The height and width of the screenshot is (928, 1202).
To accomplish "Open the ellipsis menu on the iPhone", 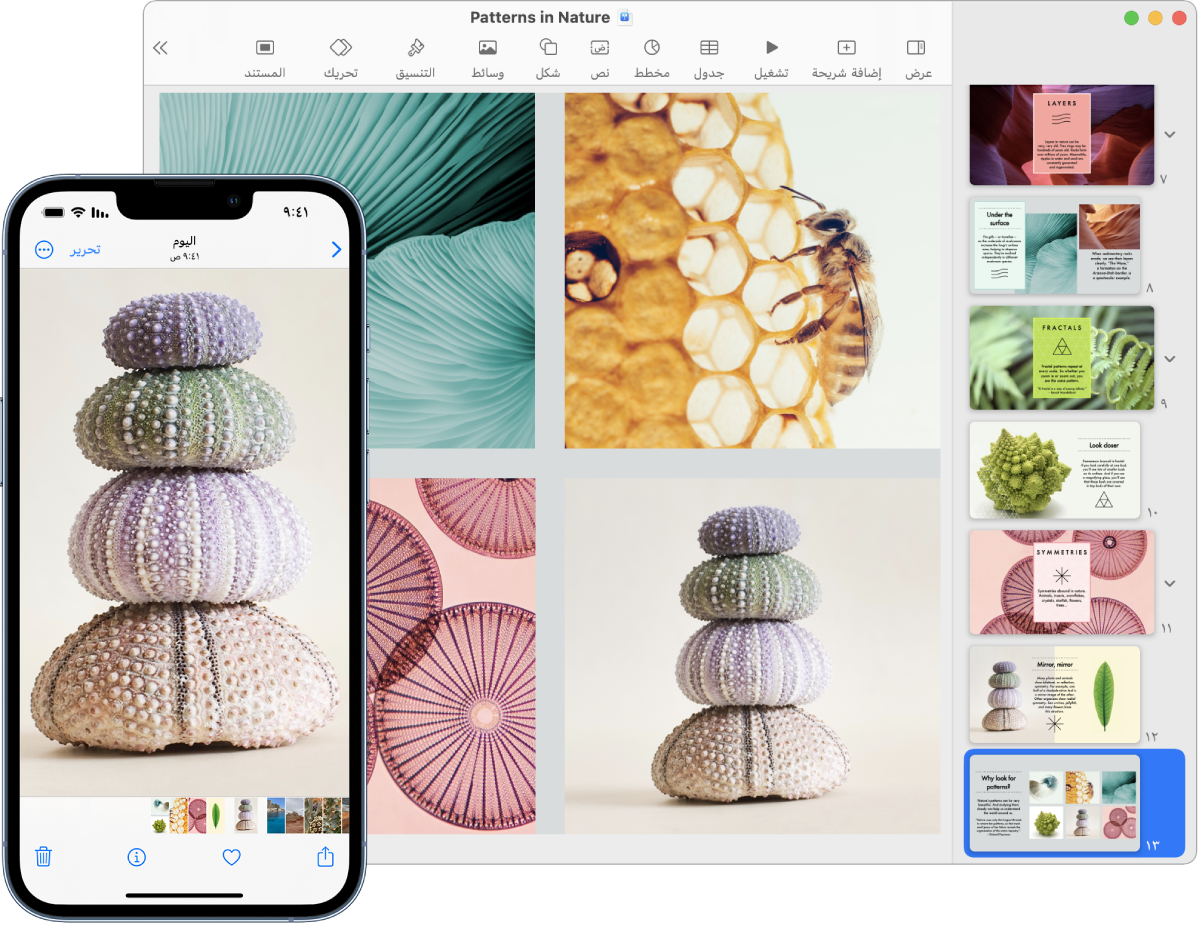I will click(x=43, y=249).
